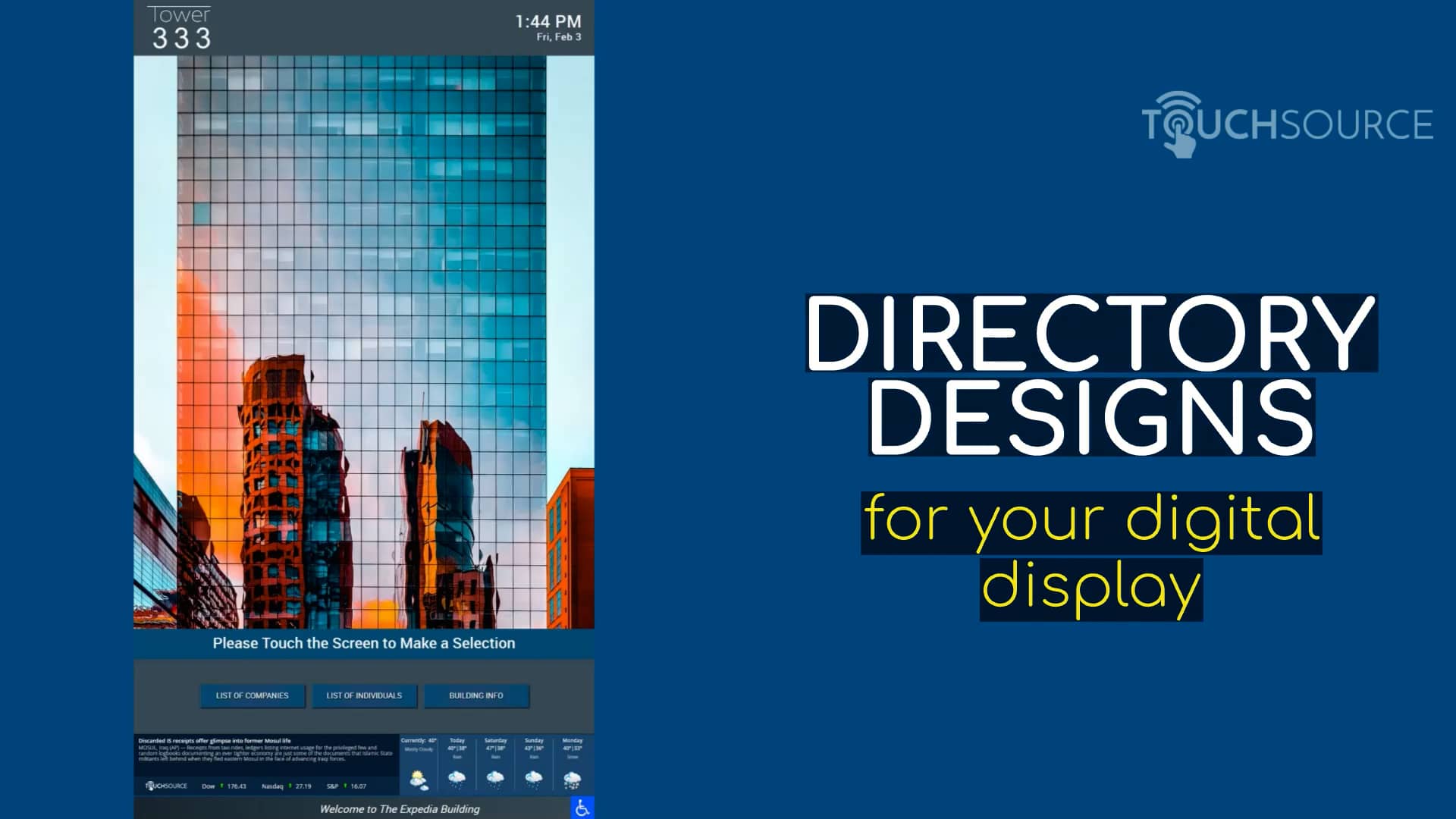Tap the Welcome to The Expedia Building message
Screen dimensions: 1456x819
(x=399, y=808)
